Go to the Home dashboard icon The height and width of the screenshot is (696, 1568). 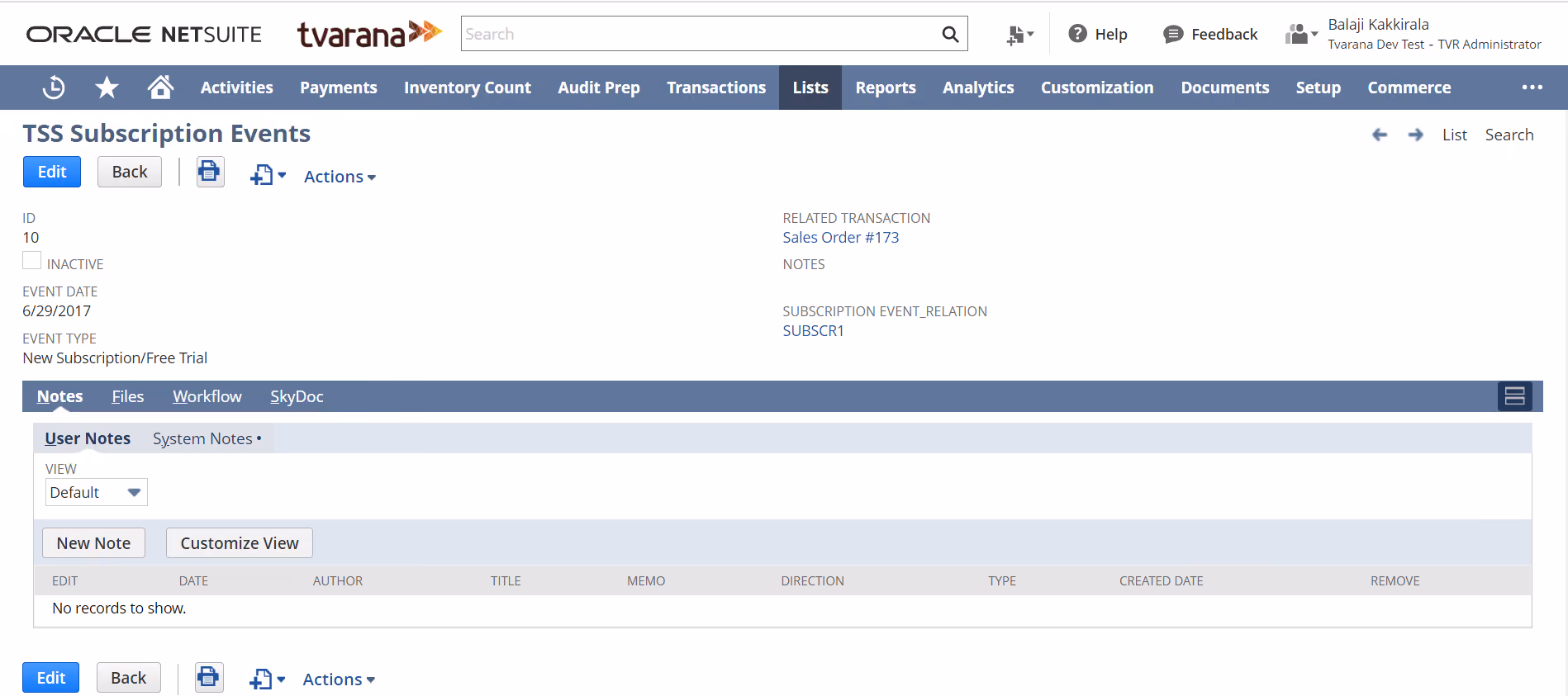160,87
